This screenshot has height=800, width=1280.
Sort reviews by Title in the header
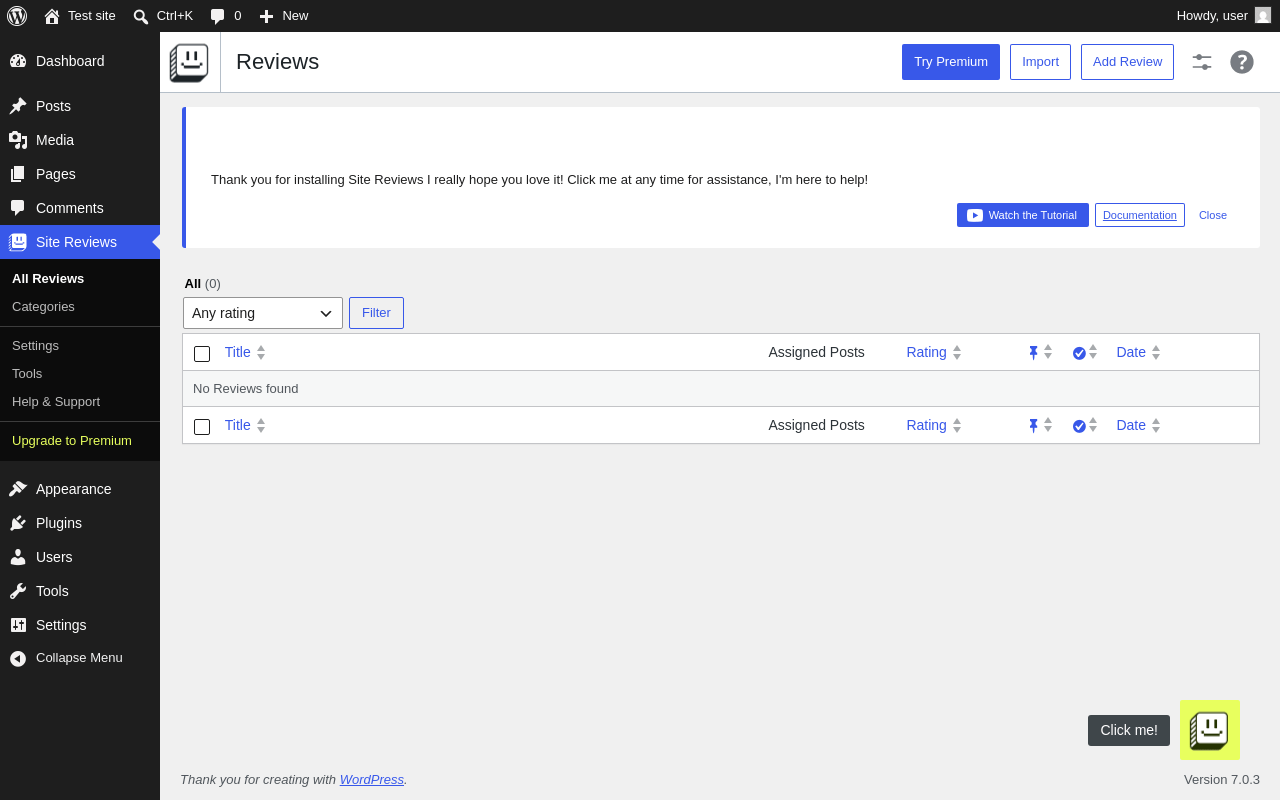coord(245,352)
